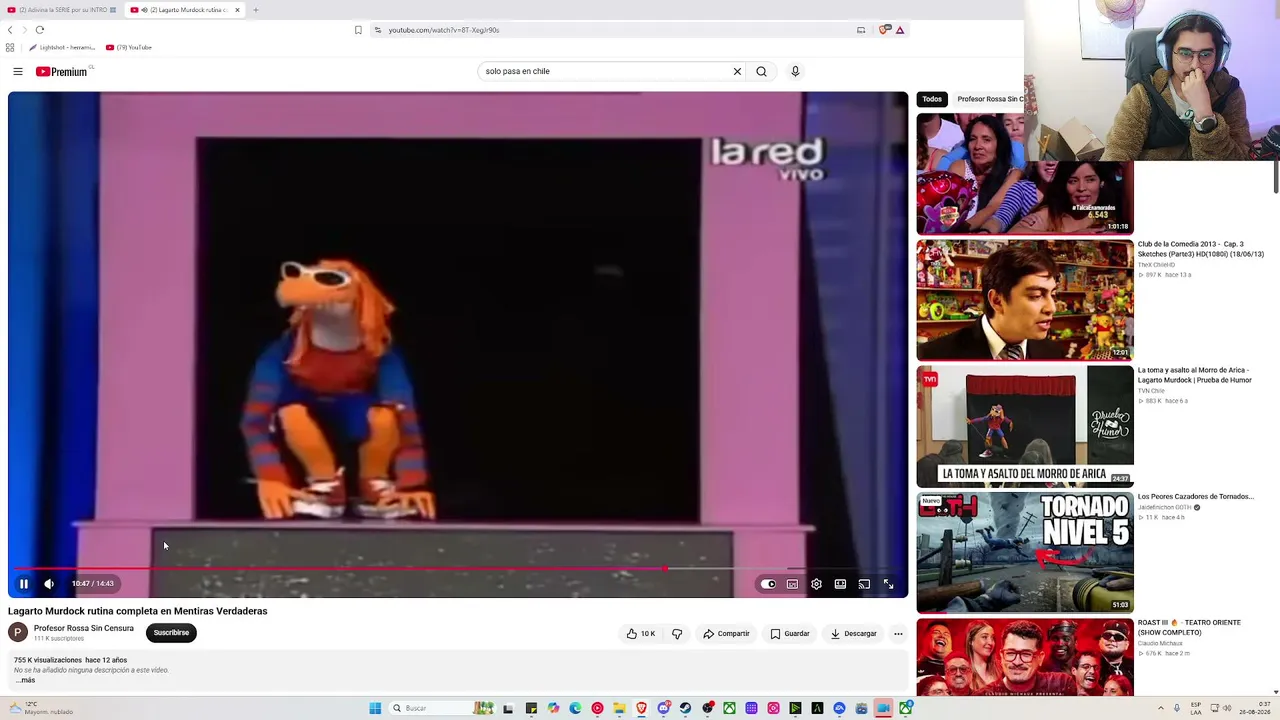Select the Profesor Rossa Sin C filter chip
Viewport: 1280px width, 720px height.
(x=988, y=99)
